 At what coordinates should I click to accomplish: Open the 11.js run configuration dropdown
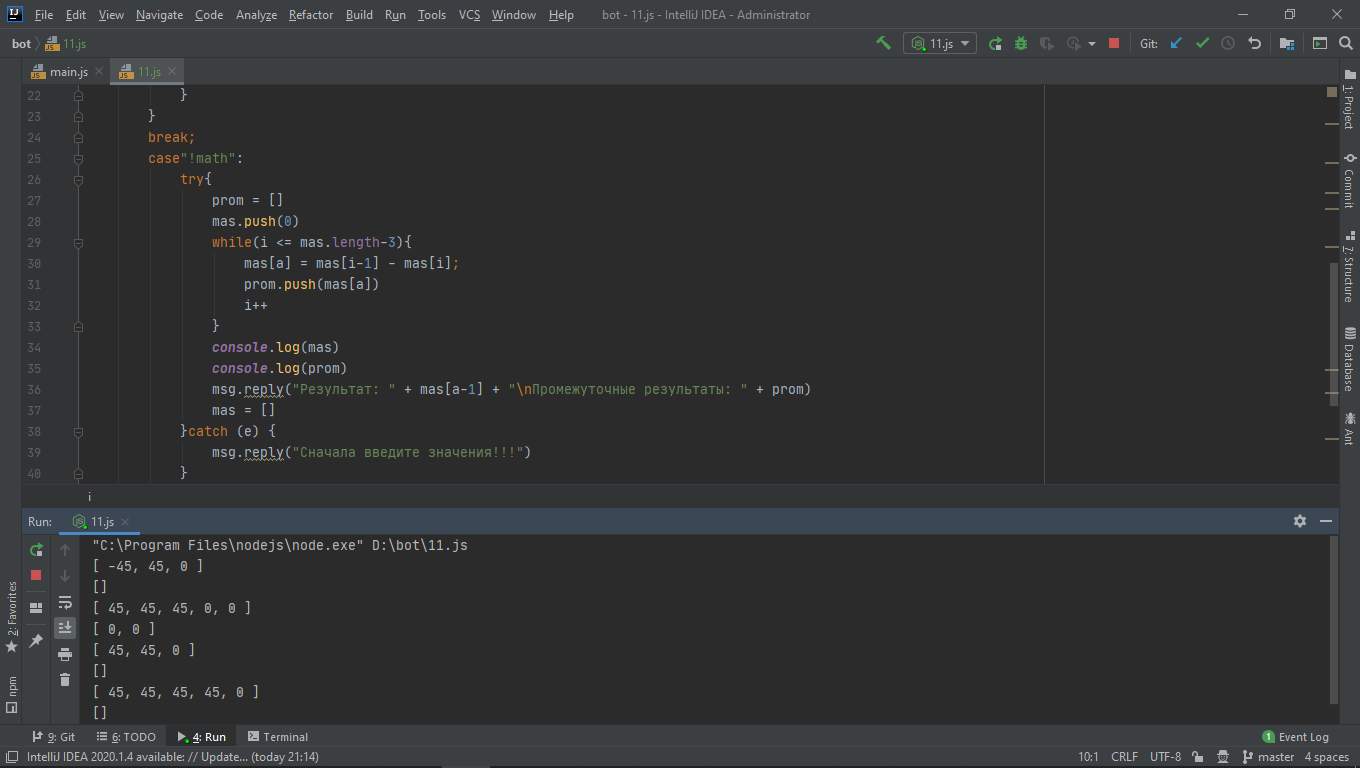pyautogui.click(x=940, y=43)
